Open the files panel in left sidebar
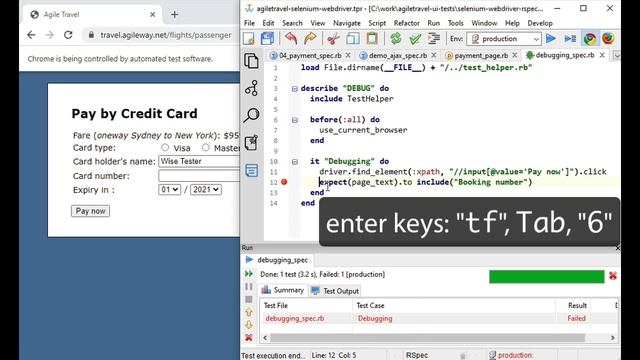 tap(251, 61)
